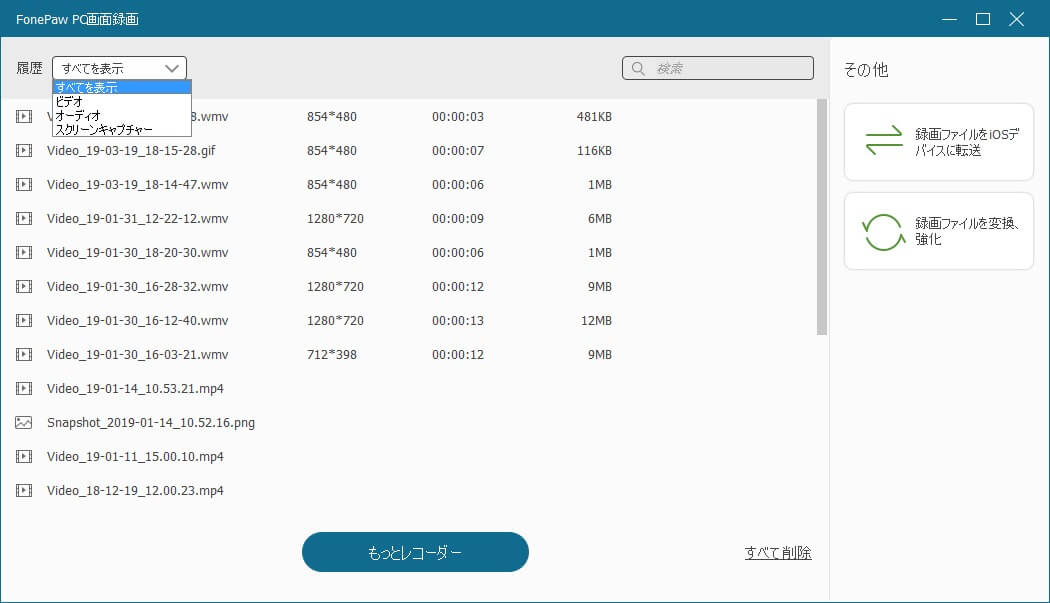Click image icon beside Snapshot_2019-01-14_10.52.16.png
Image resolution: width=1050 pixels, height=603 pixels.
coord(24,423)
